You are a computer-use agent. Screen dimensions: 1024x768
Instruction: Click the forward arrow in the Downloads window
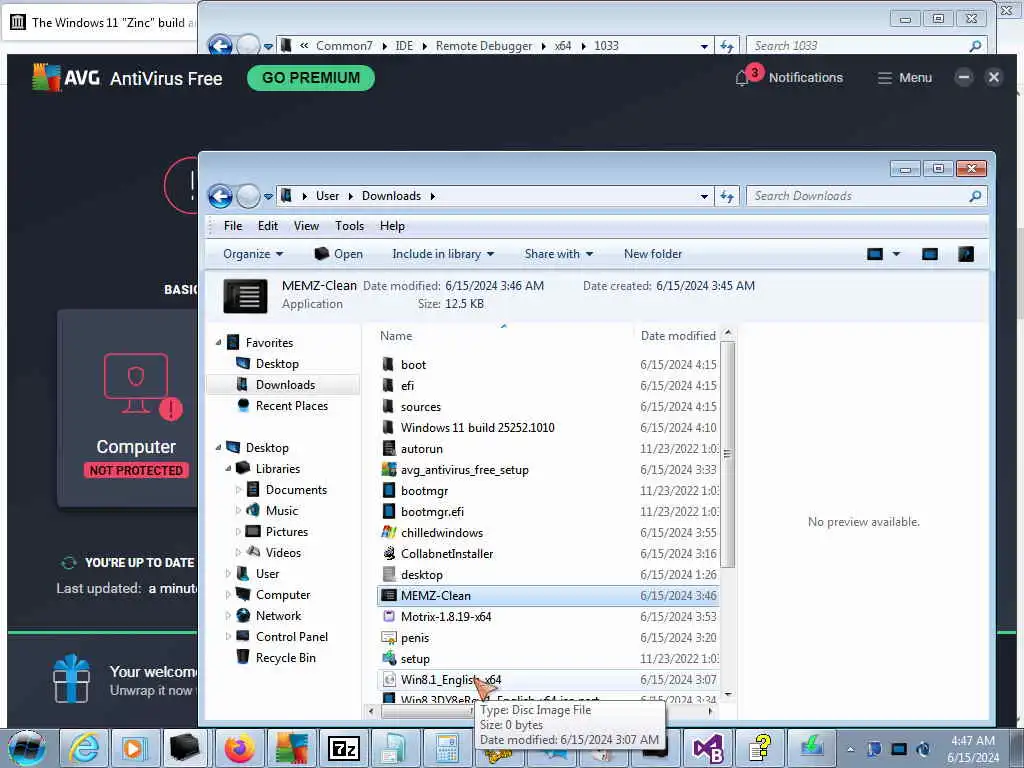[248, 196]
